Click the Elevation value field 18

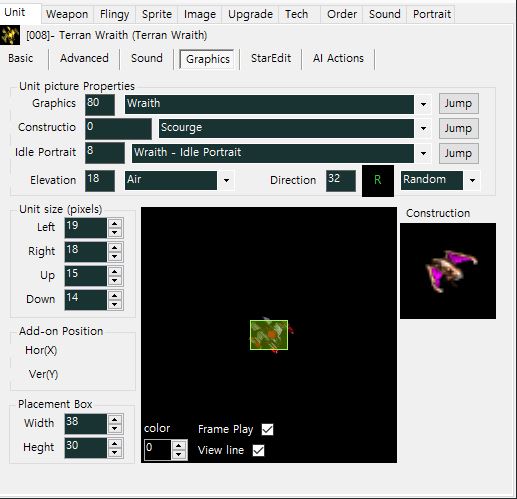click(100, 181)
